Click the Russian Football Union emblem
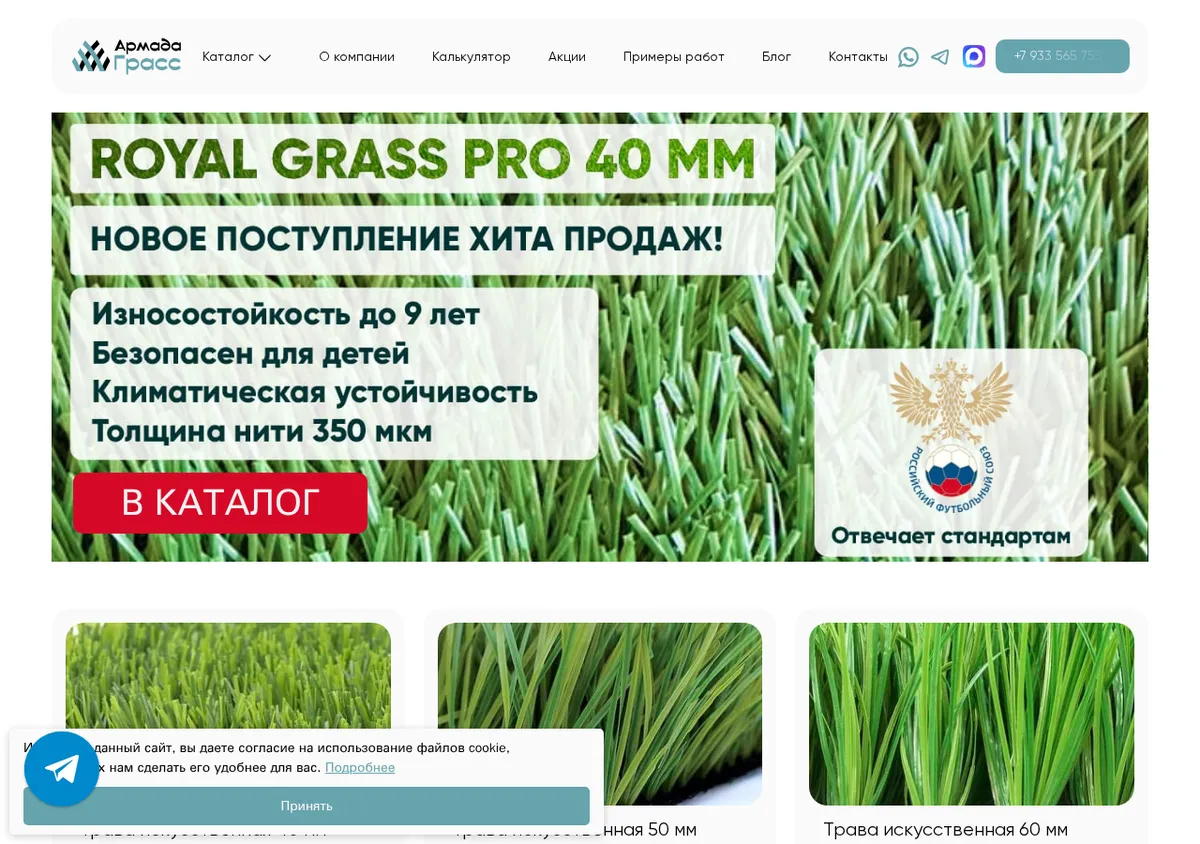Viewport: 1200px width, 844px height. coord(949,432)
